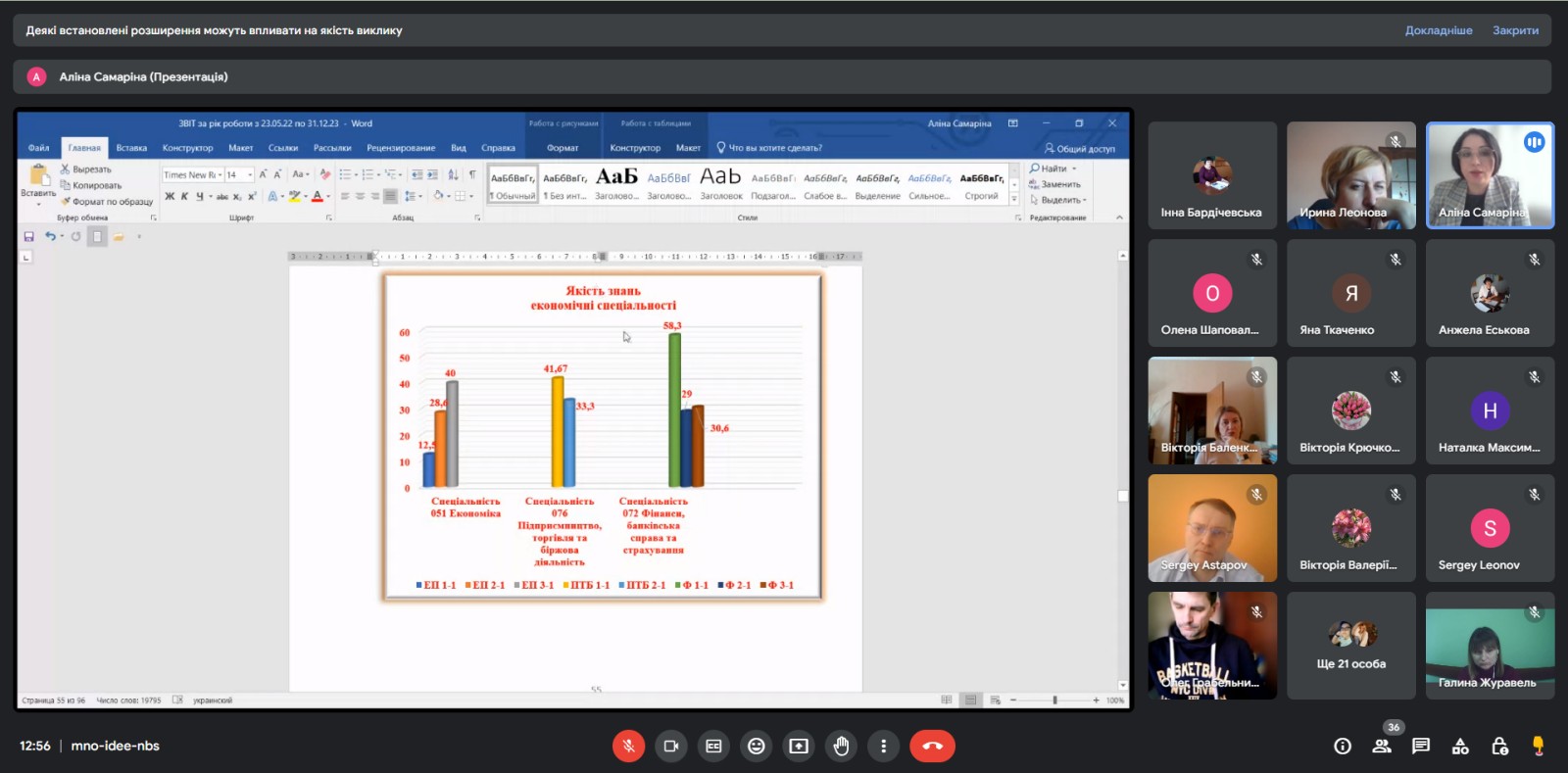Toggle bold Ж formatting
This screenshot has width=1568, height=773.
click(x=170, y=196)
